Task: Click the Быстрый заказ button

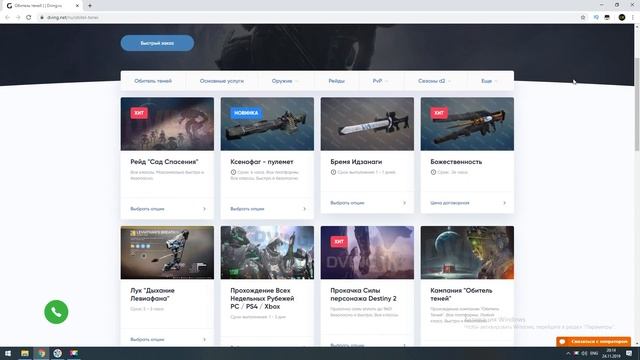Action: [x=157, y=43]
